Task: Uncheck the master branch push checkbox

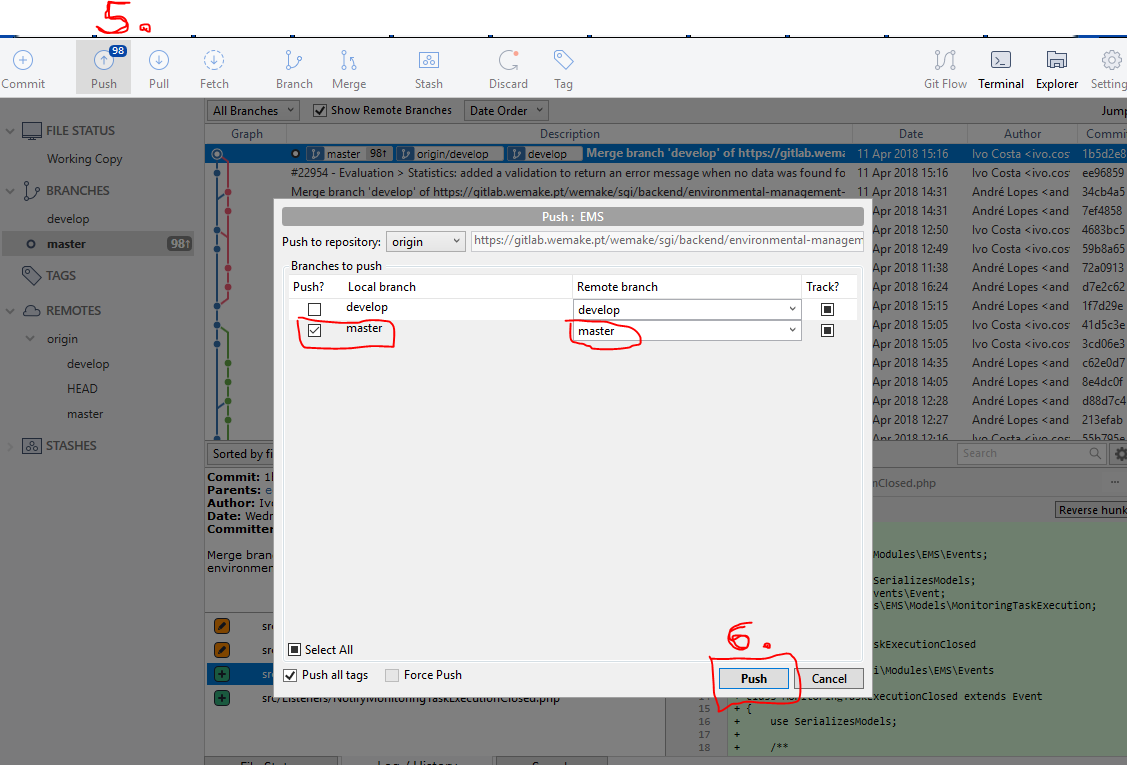Action: pos(315,331)
